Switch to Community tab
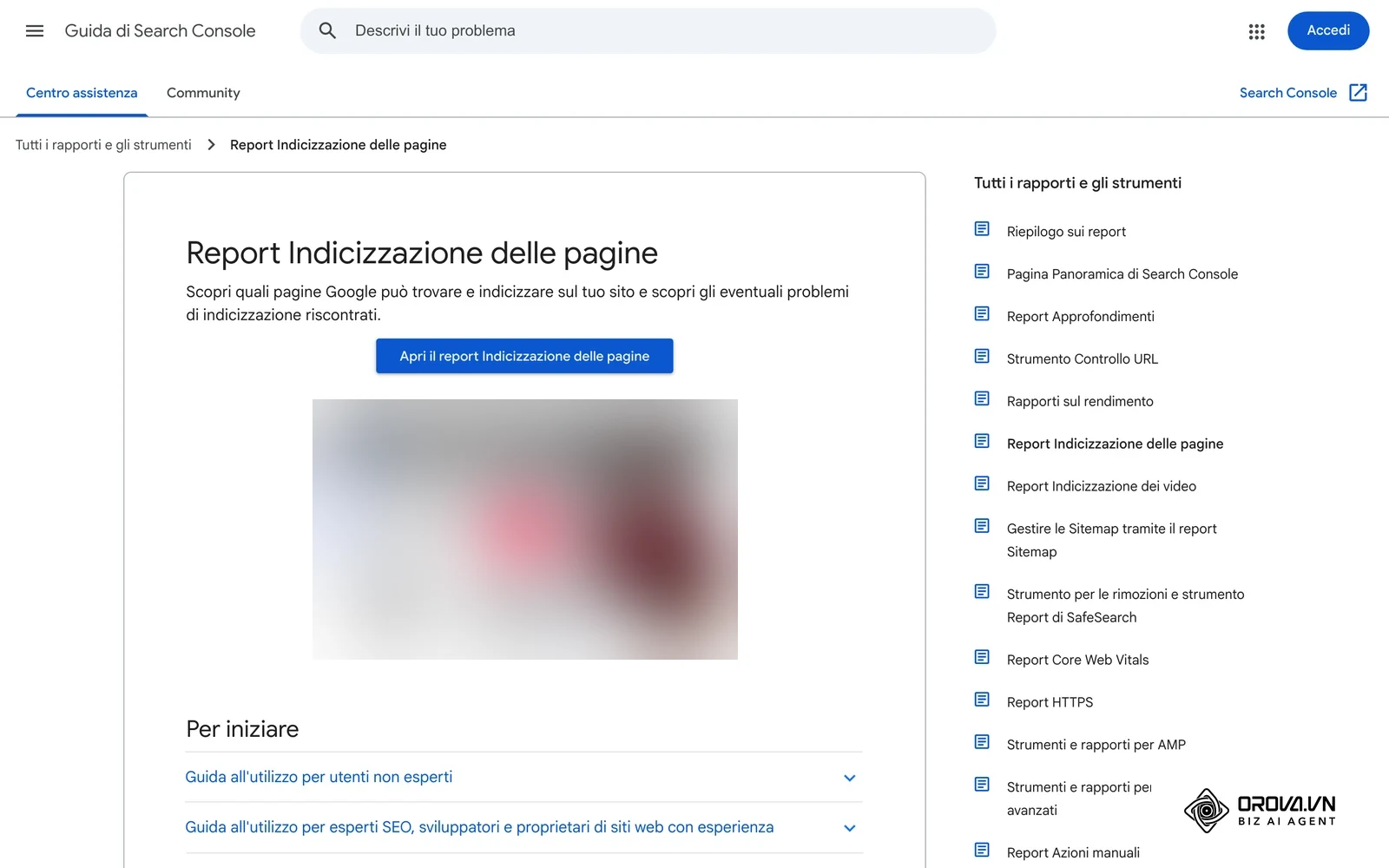Image resolution: width=1389 pixels, height=868 pixels. pos(203,93)
